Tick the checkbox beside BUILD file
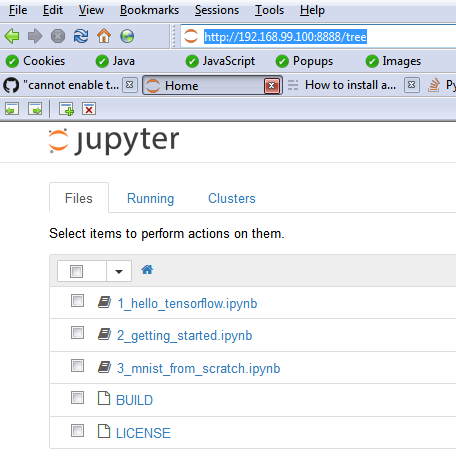The height and width of the screenshot is (458, 456). [77, 398]
